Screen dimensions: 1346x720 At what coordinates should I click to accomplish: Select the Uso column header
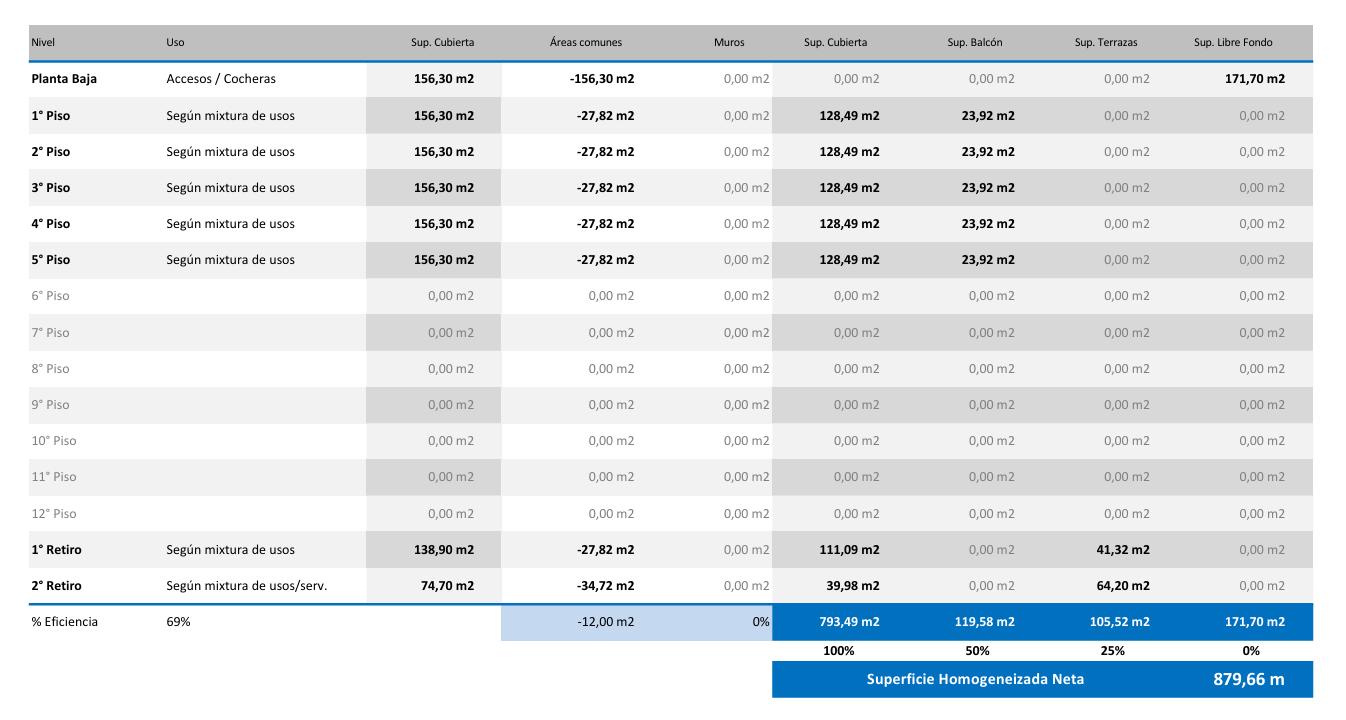point(175,43)
